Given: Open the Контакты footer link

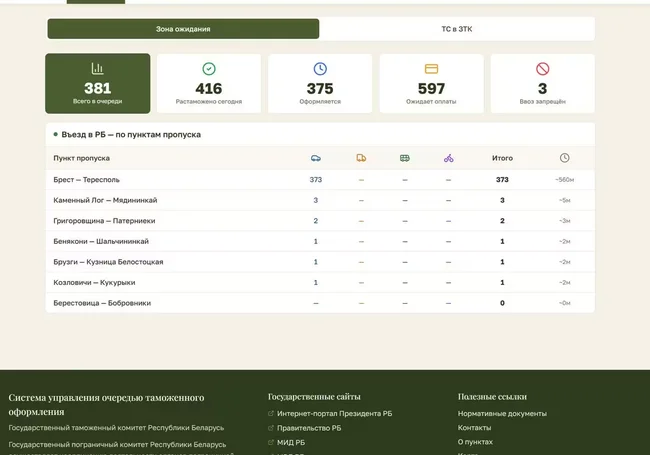Looking at the screenshot, I should coord(474,428).
